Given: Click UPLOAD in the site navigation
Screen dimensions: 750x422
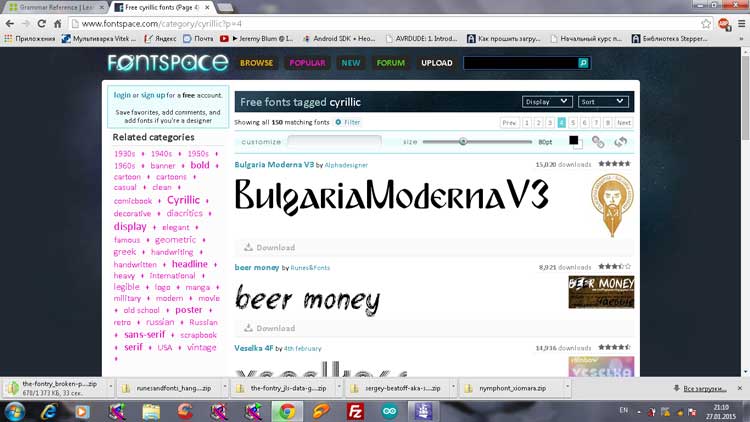Looking at the screenshot, I should pyautogui.click(x=437, y=63).
